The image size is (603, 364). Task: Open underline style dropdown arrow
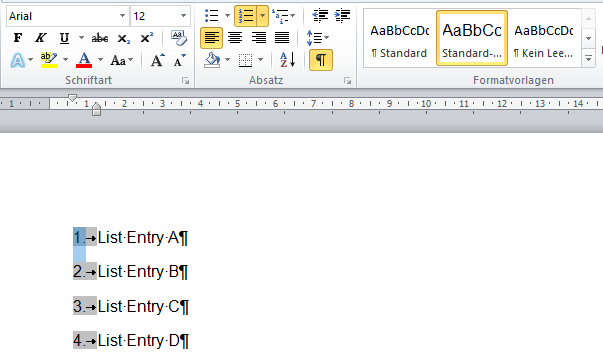[x=81, y=38]
